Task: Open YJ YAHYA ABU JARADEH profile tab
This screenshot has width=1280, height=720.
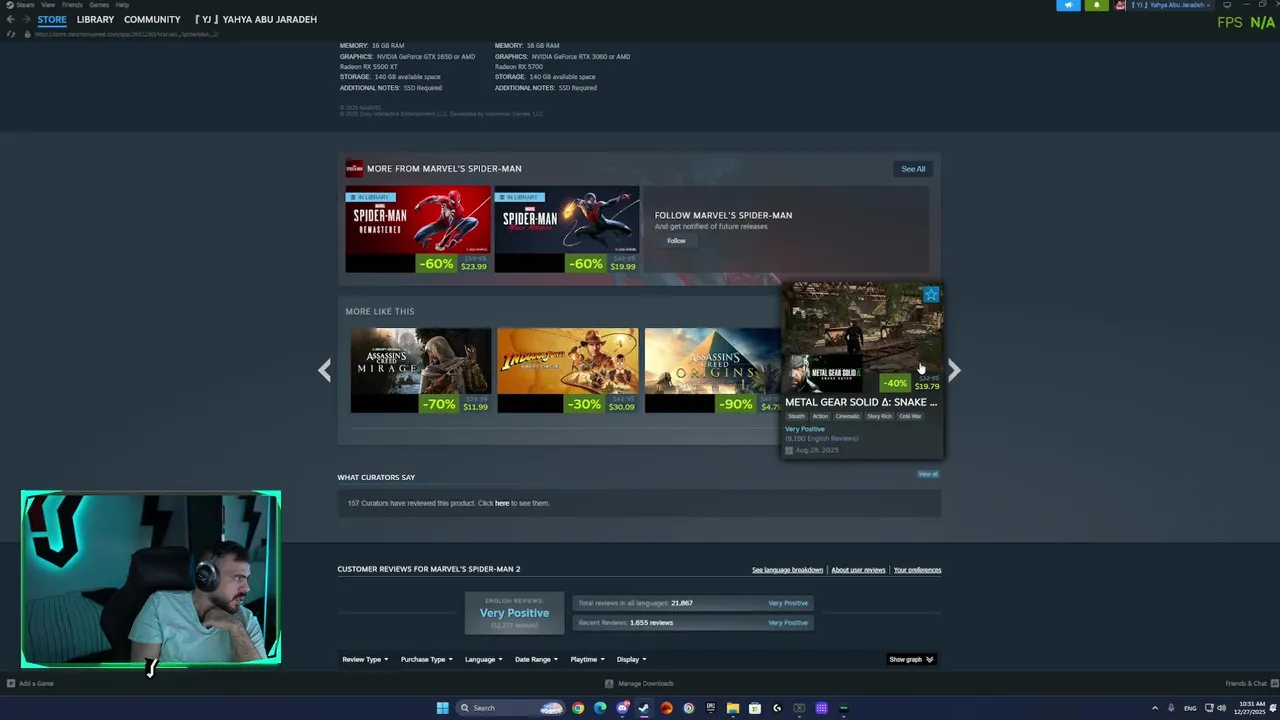Action: coord(256,19)
